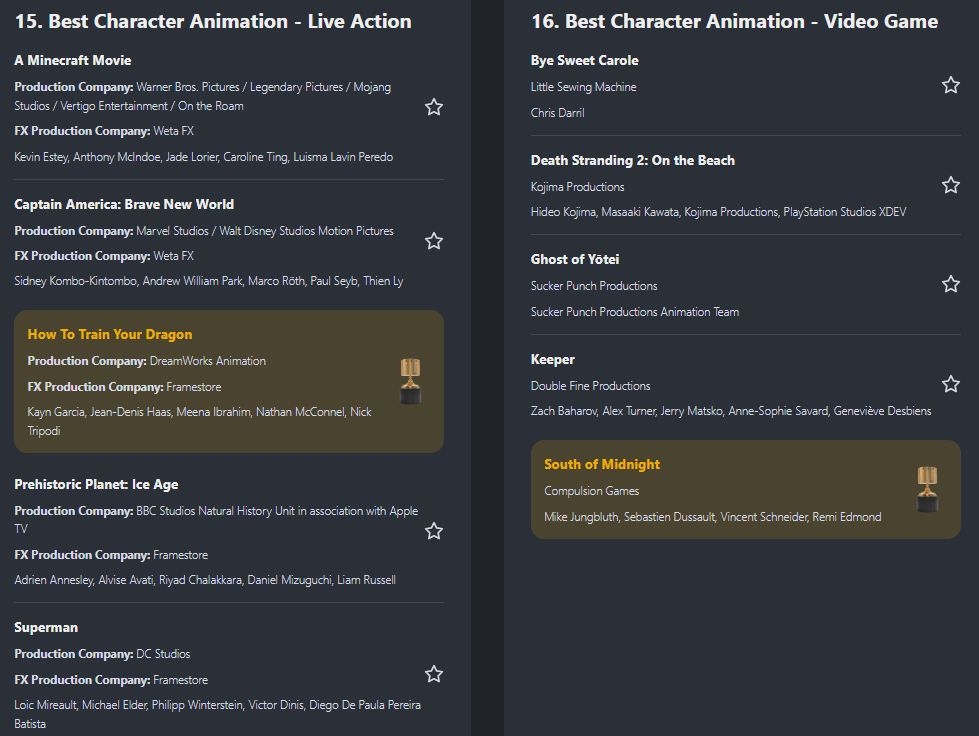Select the A Minecraft Movie title

click(73, 60)
